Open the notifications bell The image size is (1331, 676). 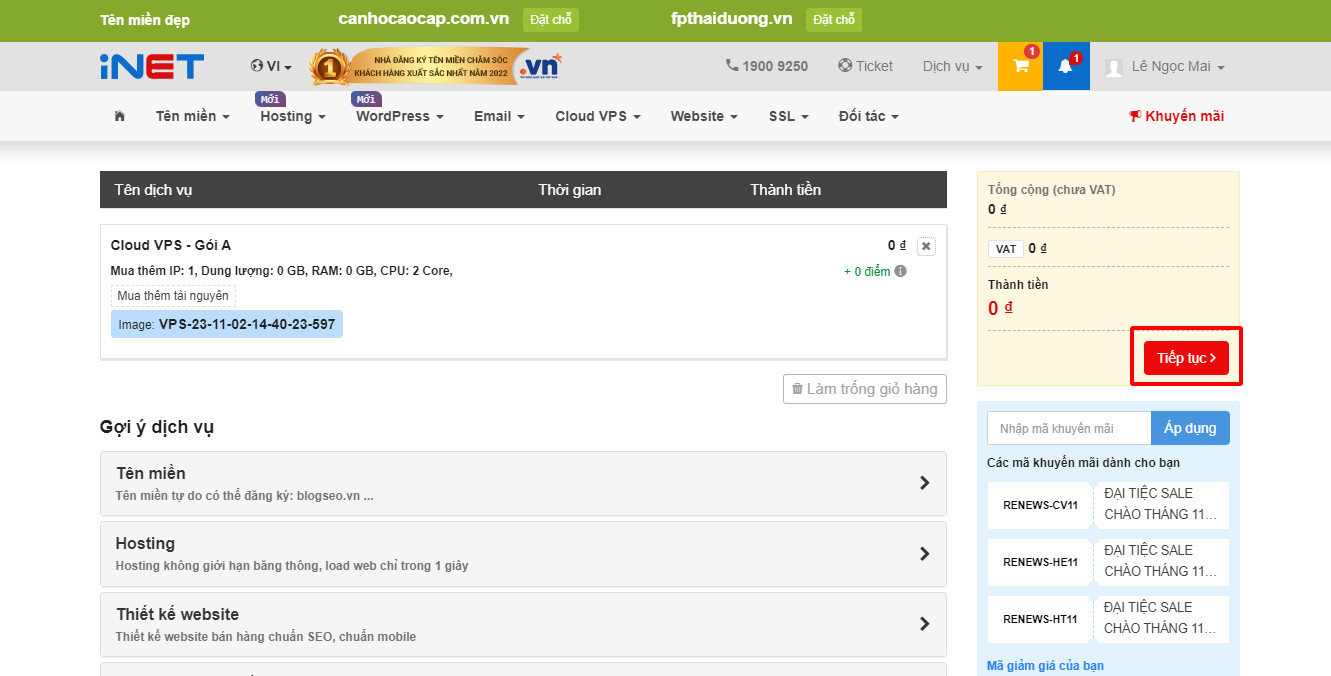click(x=1066, y=66)
